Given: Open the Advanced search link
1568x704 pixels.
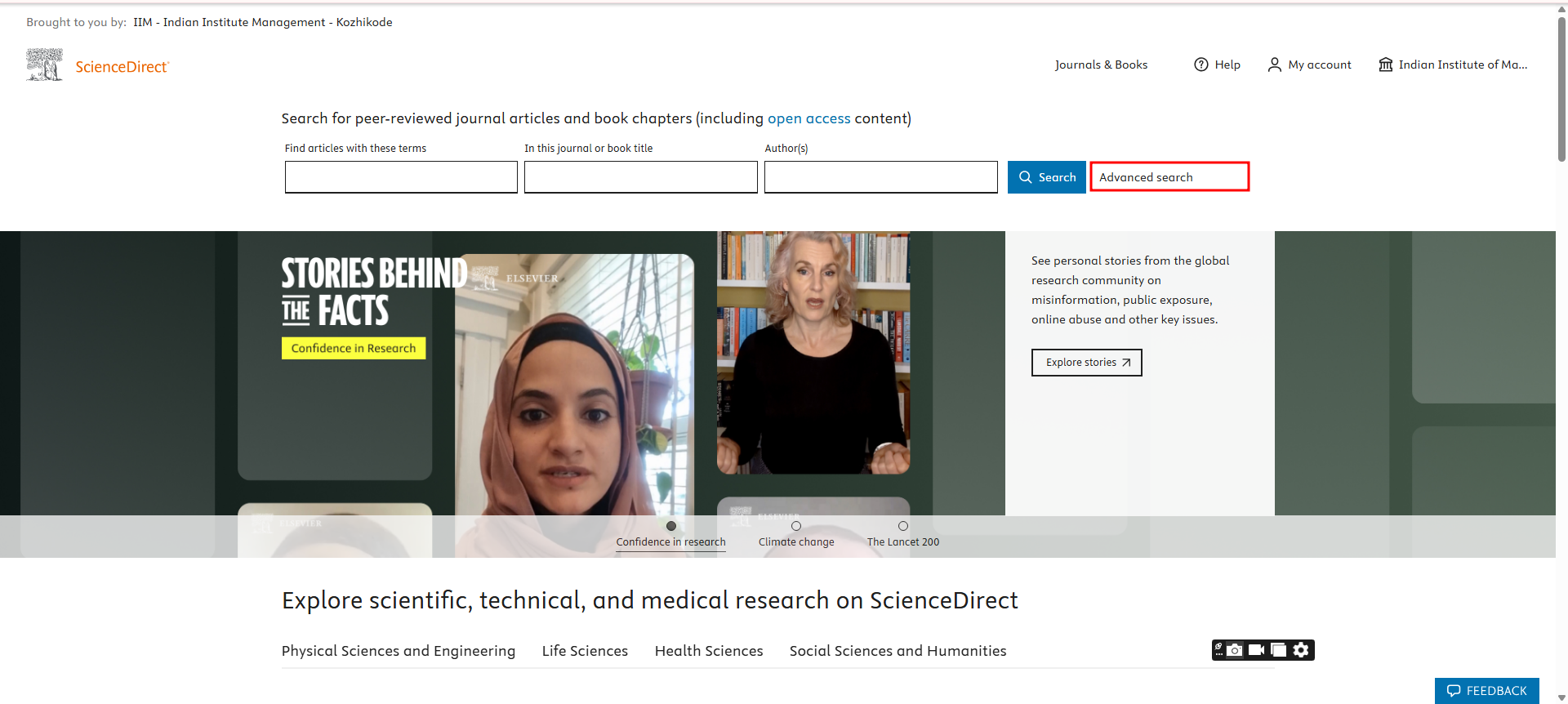Looking at the screenshot, I should coord(1169,177).
